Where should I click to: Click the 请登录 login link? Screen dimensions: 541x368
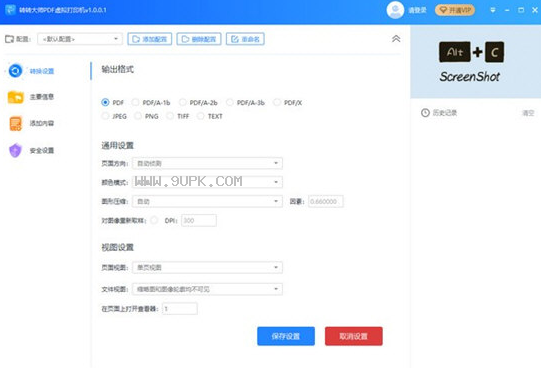click(x=417, y=10)
